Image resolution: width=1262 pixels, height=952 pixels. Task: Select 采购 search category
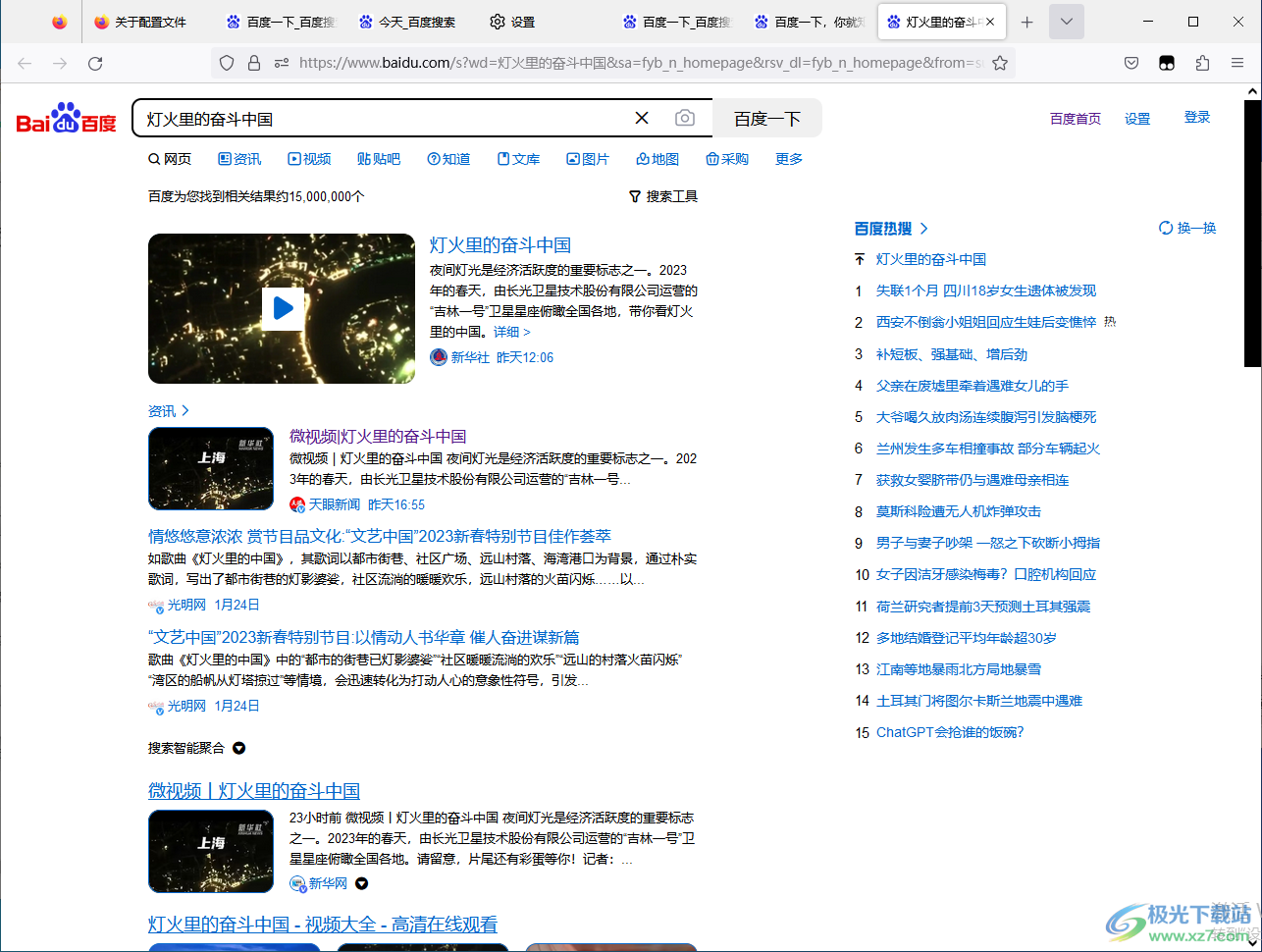click(727, 159)
